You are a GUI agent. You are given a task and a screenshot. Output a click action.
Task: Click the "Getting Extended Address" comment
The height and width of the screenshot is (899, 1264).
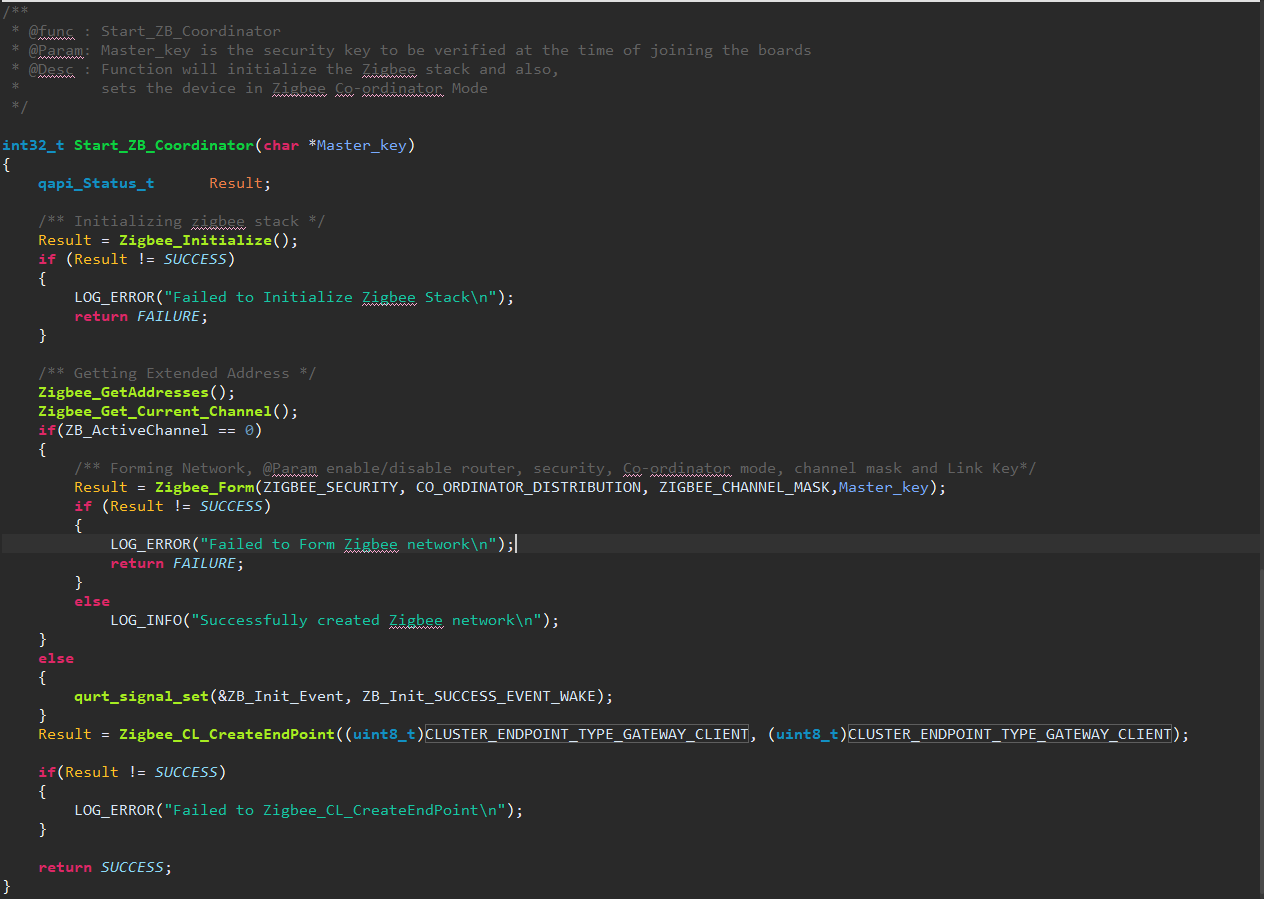[177, 373]
